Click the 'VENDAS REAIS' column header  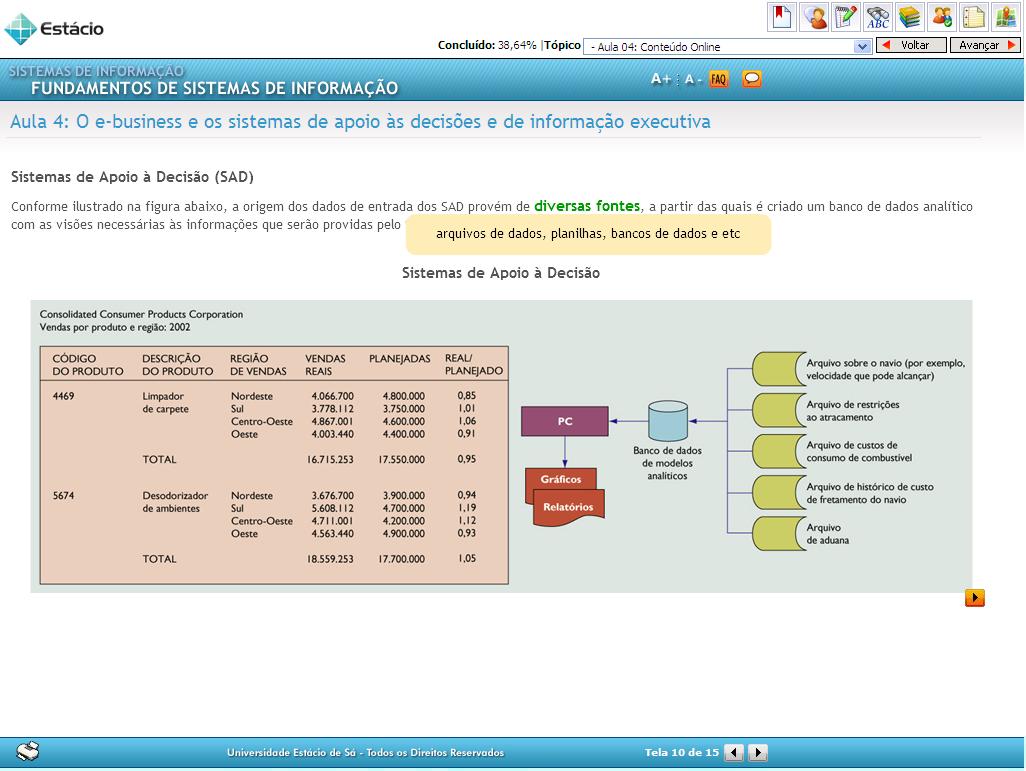pyautogui.click(x=325, y=365)
